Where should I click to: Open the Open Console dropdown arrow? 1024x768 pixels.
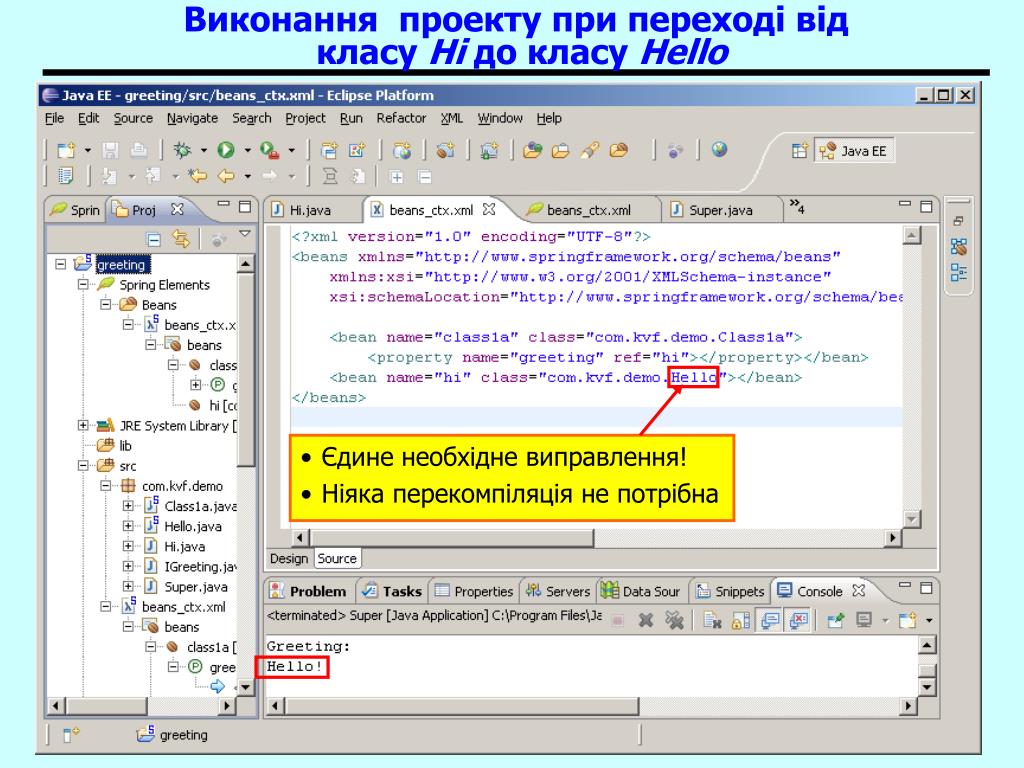[929, 620]
